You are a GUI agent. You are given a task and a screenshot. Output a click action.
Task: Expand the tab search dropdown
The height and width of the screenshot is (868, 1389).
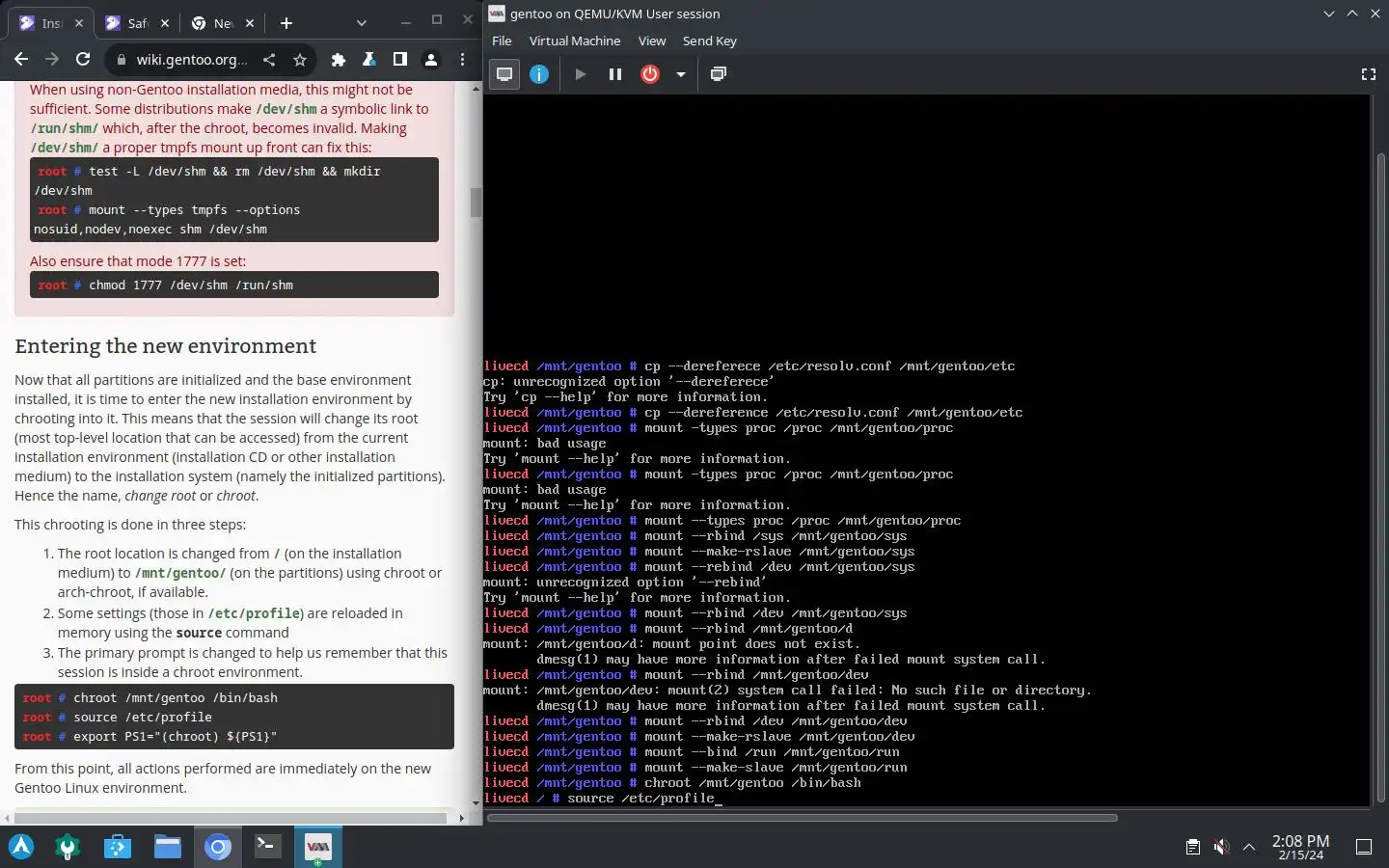point(361,23)
